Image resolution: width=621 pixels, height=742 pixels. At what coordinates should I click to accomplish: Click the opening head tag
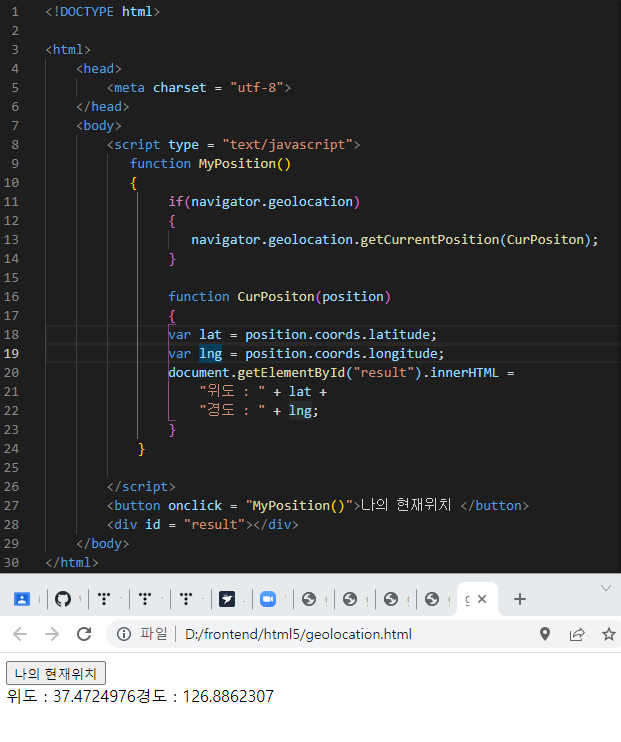99,69
